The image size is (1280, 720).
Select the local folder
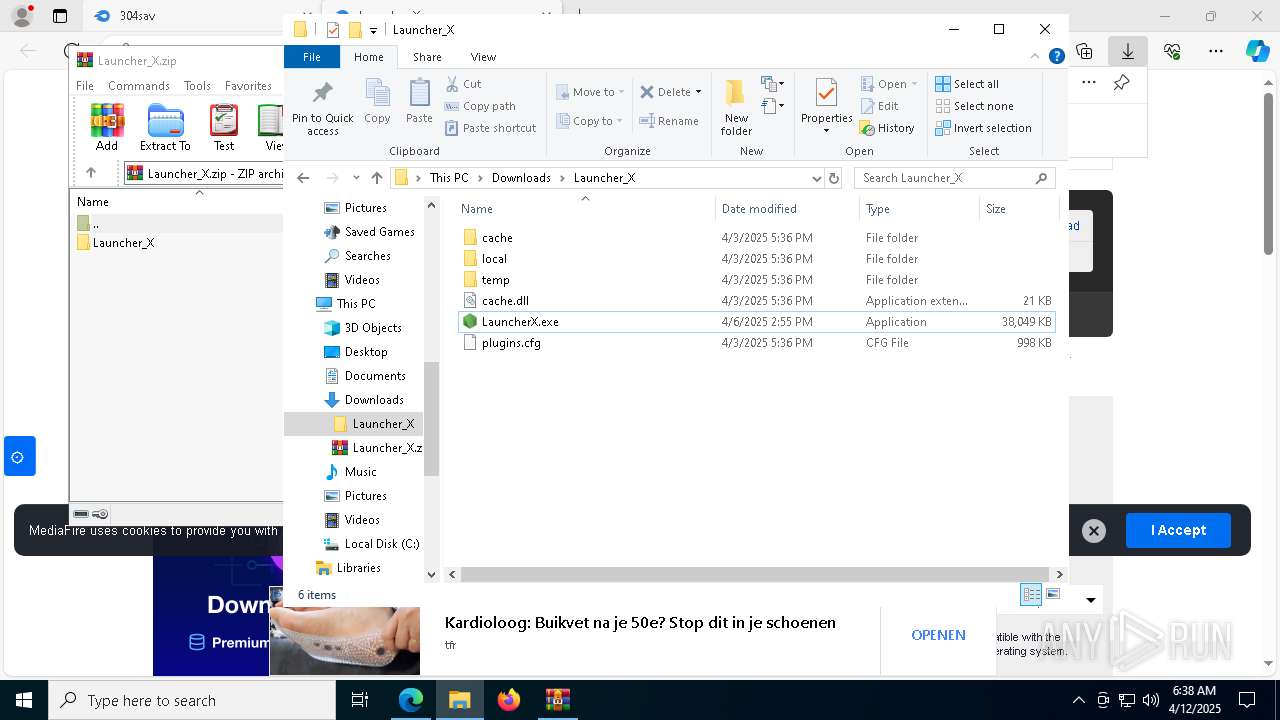(757, 259)
